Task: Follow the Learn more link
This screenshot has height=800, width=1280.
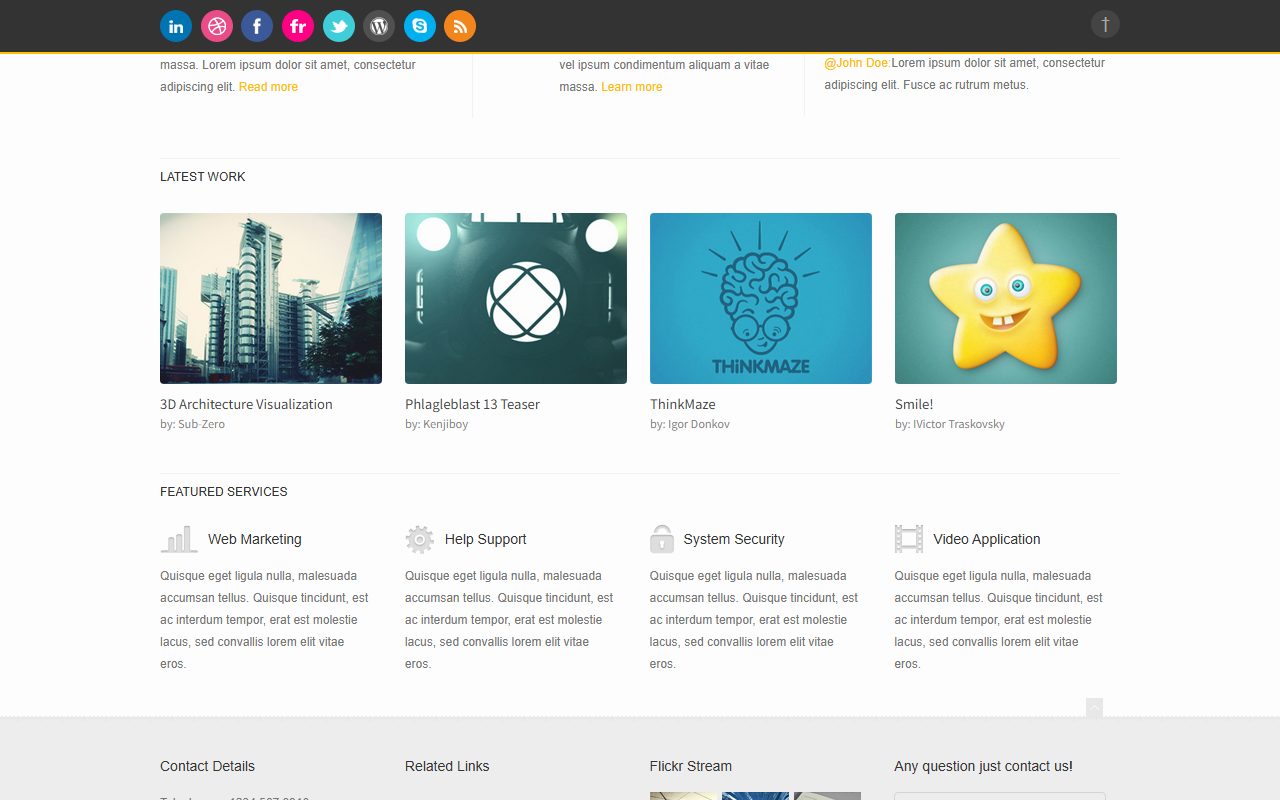Action: [x=631, y=87]
